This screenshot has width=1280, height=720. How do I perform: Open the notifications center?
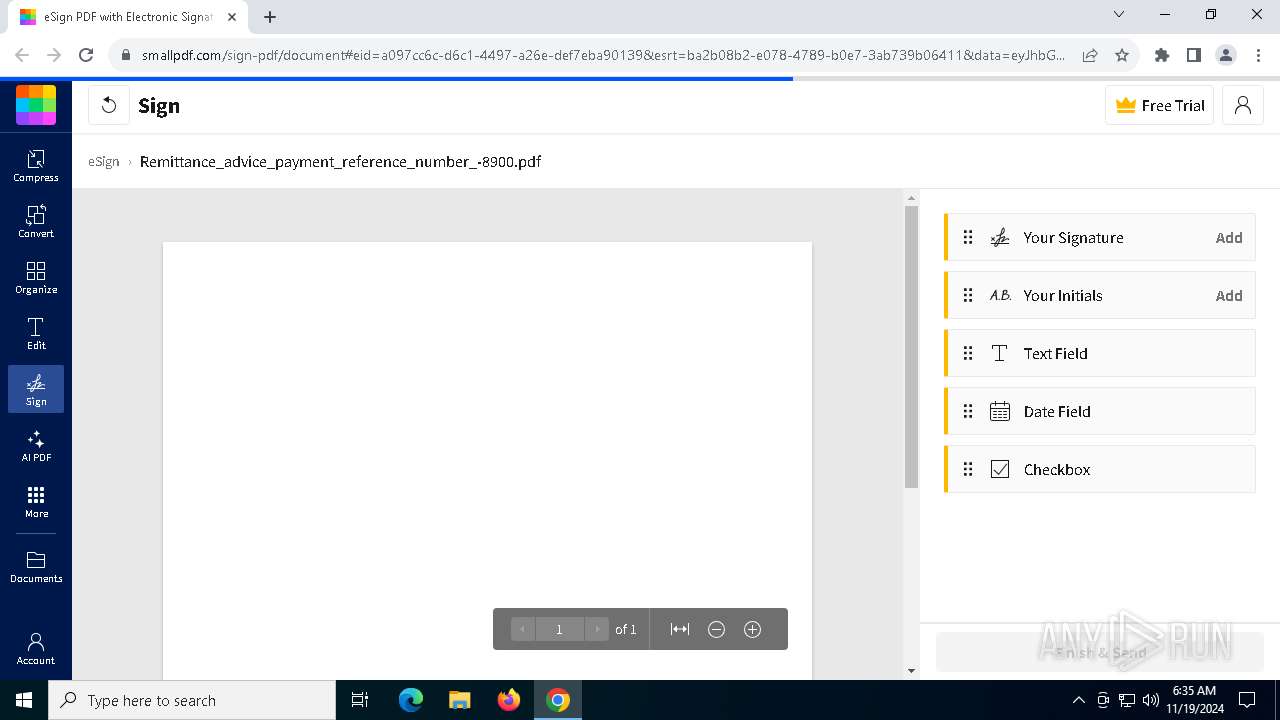pyautogui.click(x=1247, y=700)
